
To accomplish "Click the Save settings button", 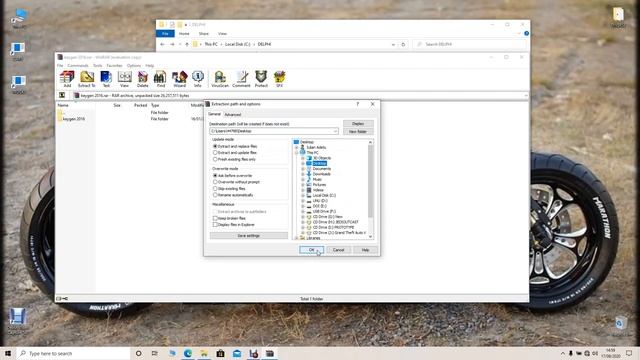I will click(x=249, y=236).
